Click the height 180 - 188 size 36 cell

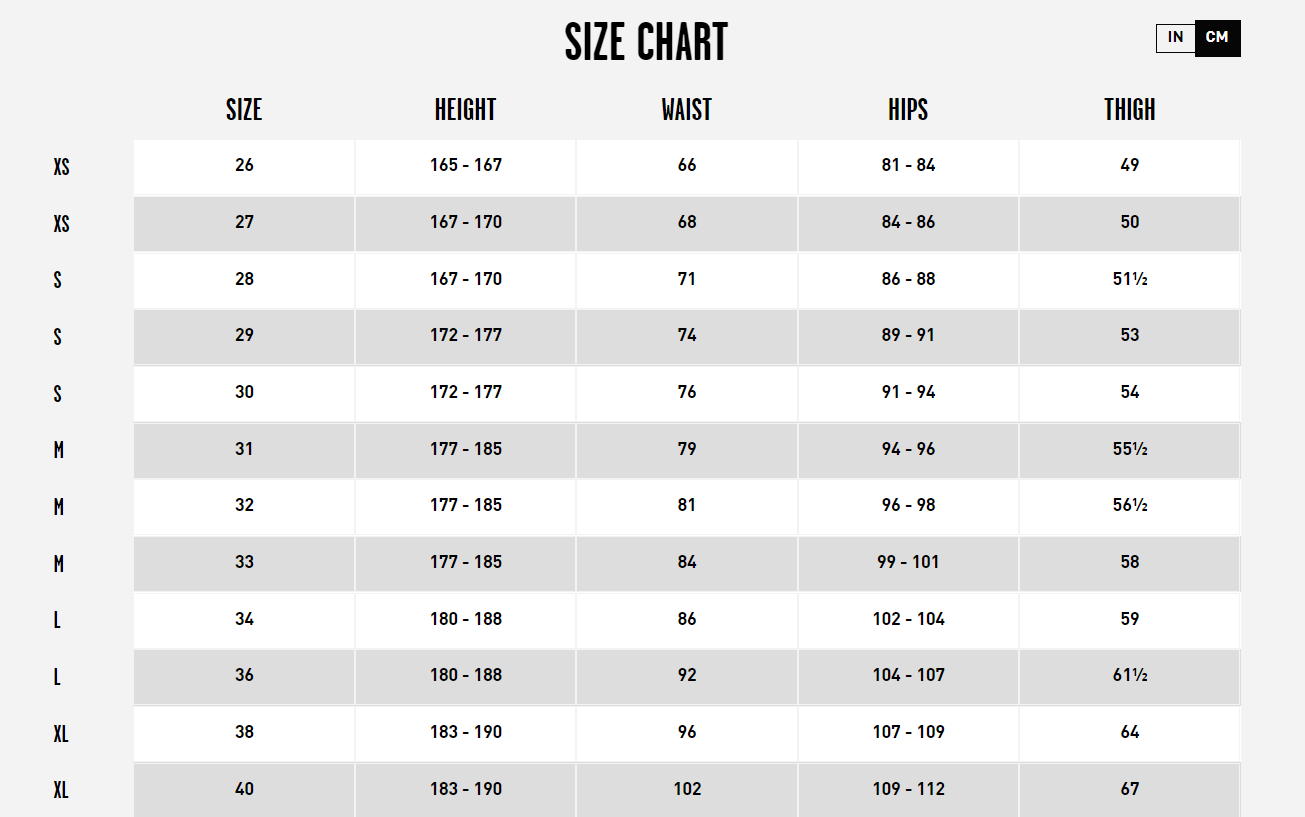click(x=466, y=676)
